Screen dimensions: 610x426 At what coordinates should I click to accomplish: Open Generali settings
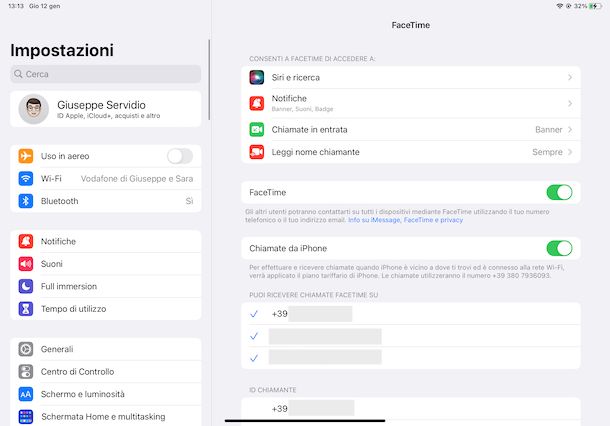point(106,349)
